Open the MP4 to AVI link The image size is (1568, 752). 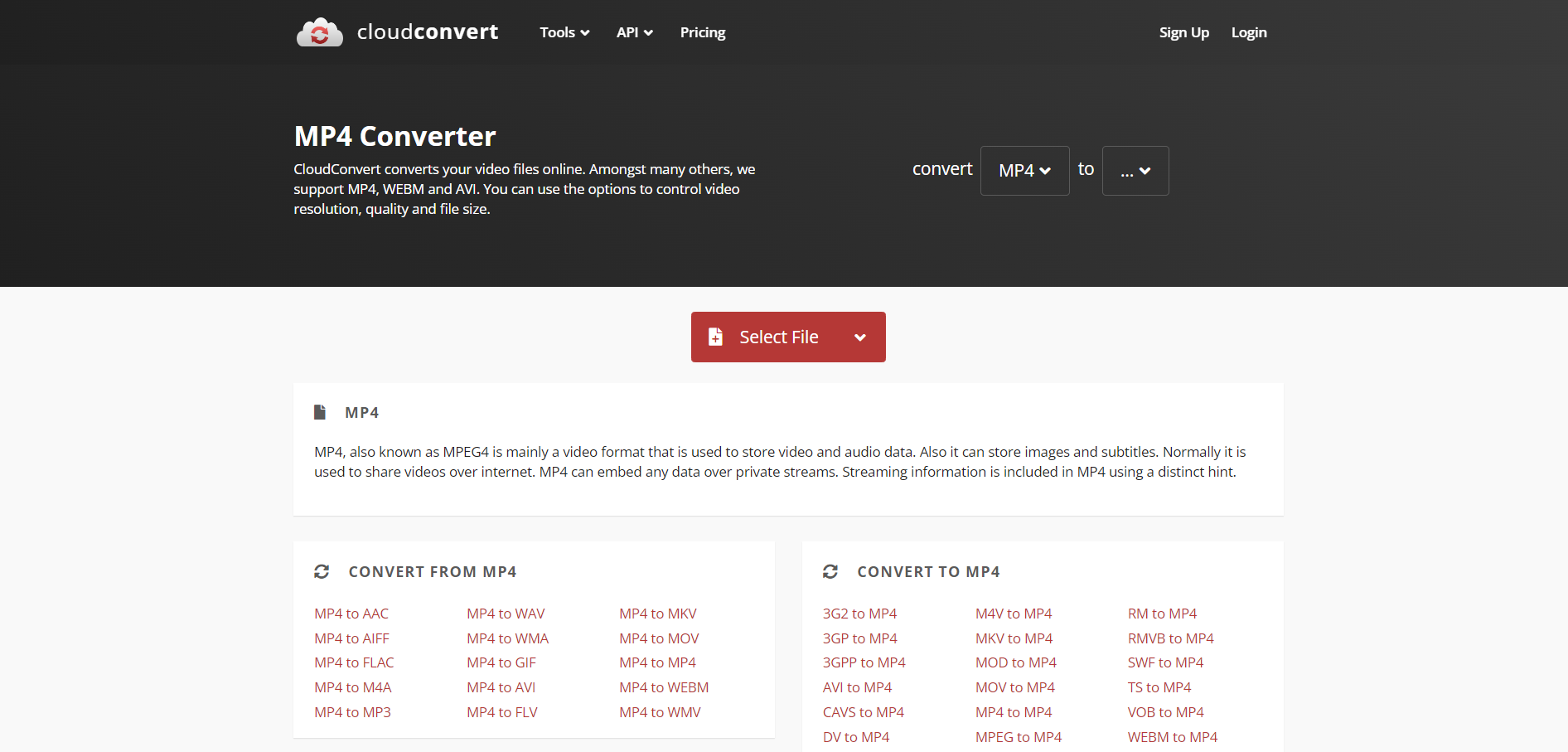pyautogui.click(x=501, y=687)
